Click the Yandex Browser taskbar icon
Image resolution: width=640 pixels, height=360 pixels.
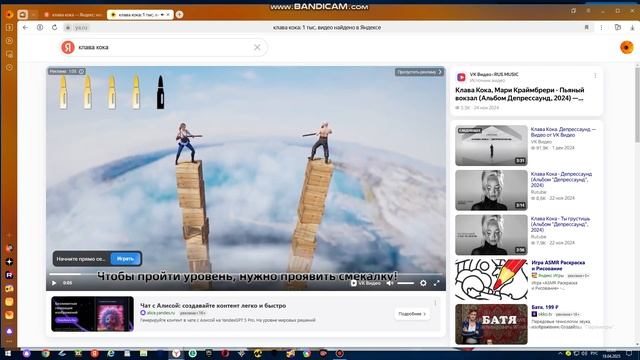(x=176, y=353)
